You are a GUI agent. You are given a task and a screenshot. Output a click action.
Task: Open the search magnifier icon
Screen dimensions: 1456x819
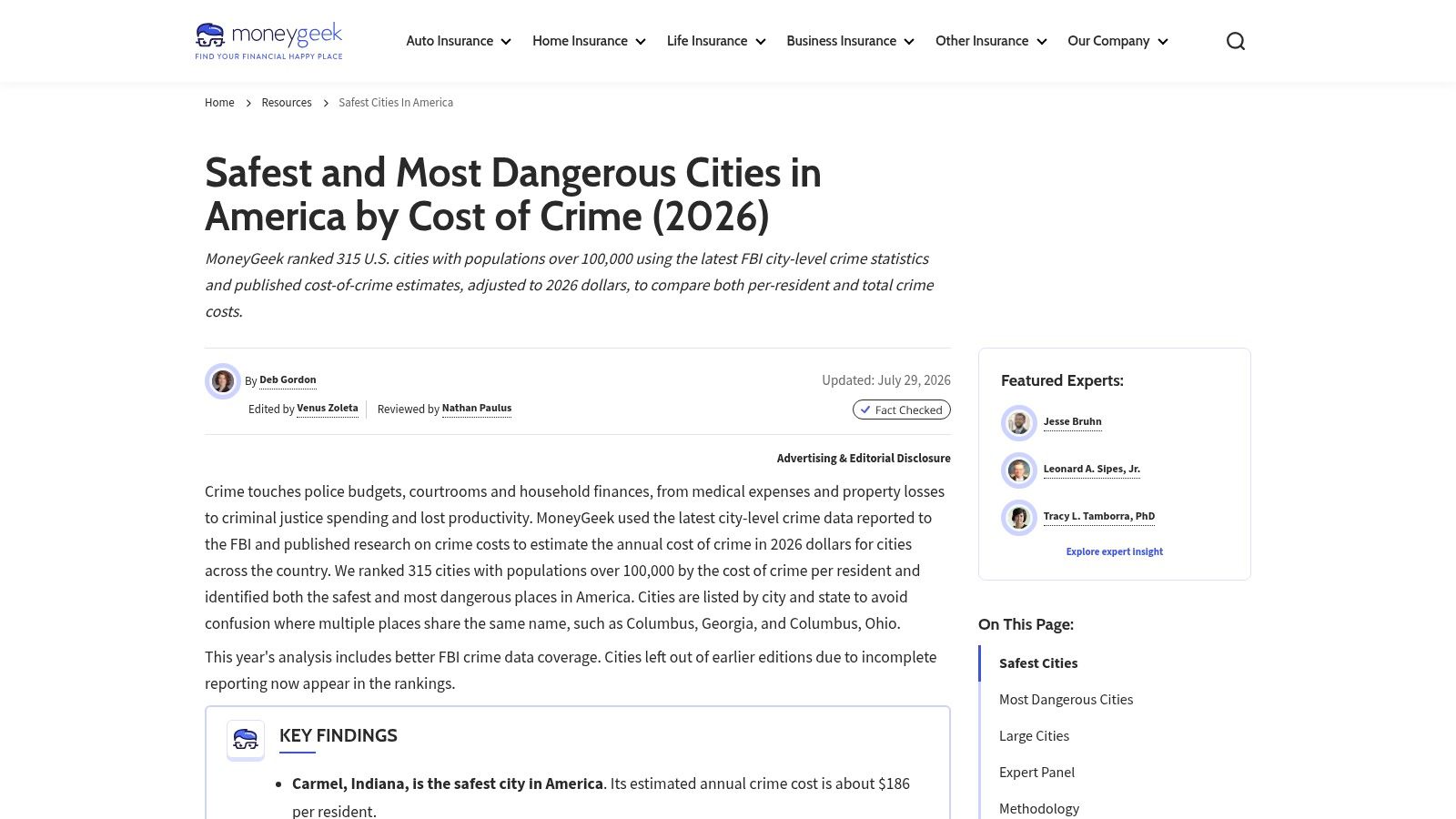(x=1235, y=41)
